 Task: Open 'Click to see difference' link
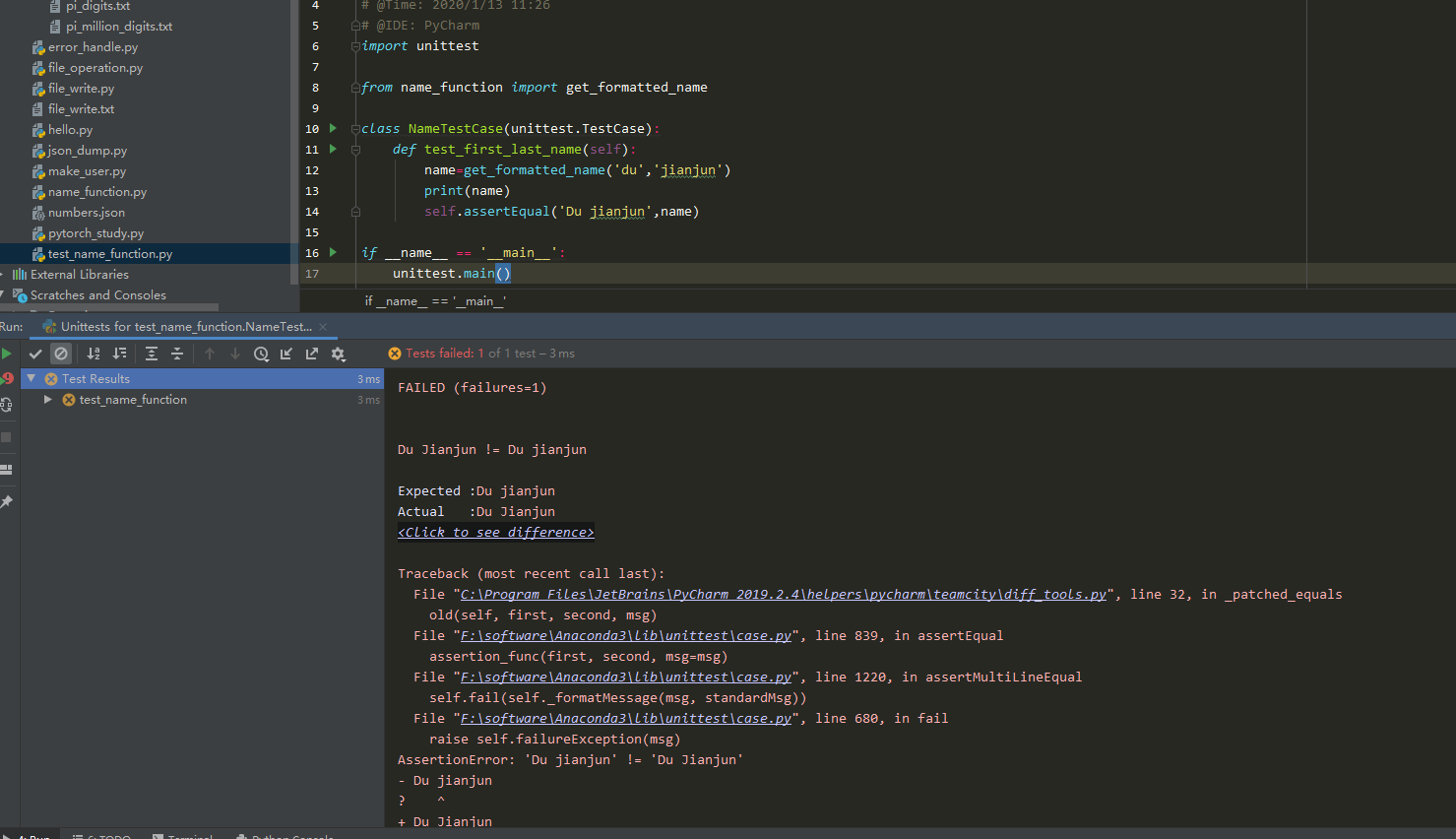496,532
